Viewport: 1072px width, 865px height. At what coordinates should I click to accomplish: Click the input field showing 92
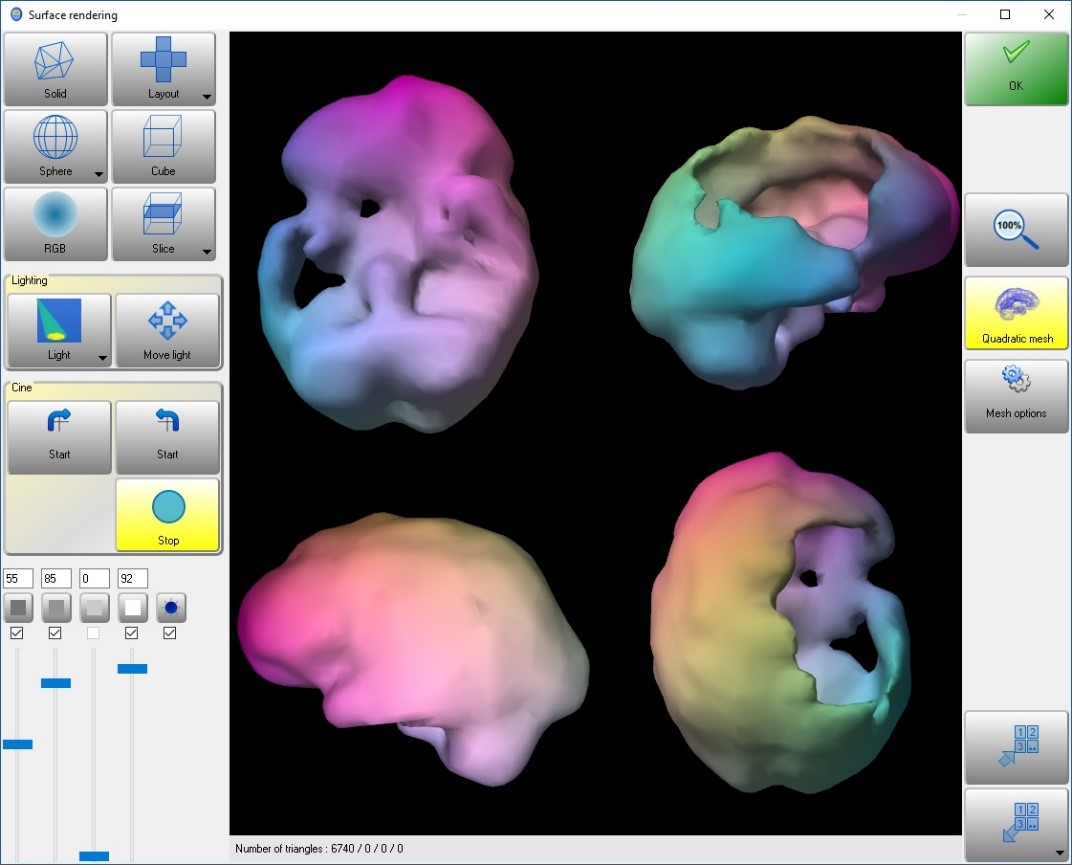[132, 578]
